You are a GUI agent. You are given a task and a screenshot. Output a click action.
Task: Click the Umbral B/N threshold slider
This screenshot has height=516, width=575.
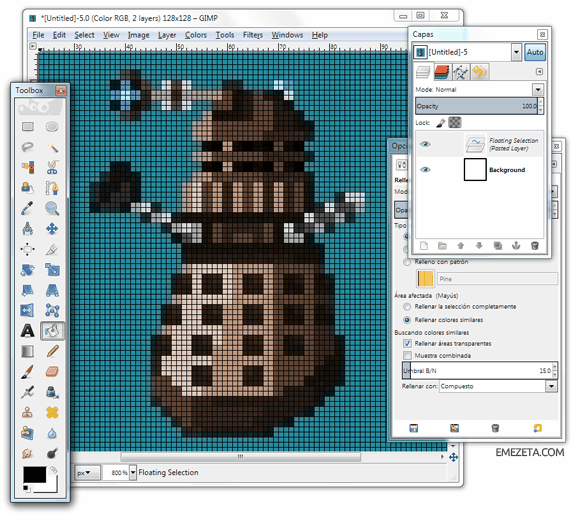(x=477, y=370)
